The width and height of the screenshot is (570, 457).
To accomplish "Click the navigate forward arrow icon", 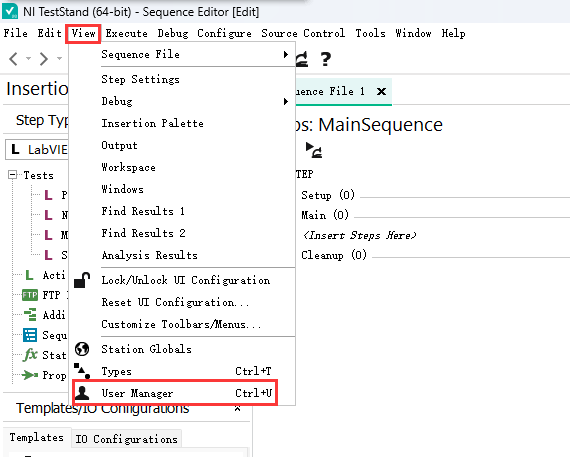I will pos(44,59).
